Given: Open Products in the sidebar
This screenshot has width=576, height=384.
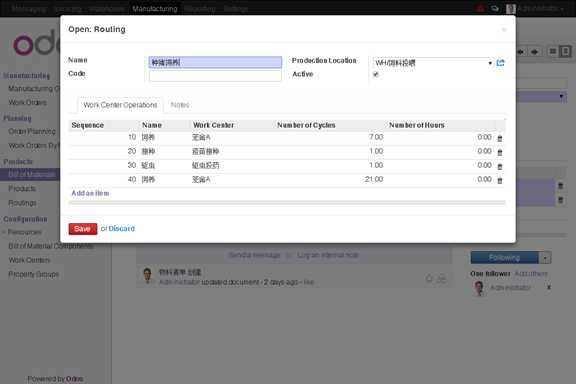Looking at the screenshot, I should click(22, 189).
